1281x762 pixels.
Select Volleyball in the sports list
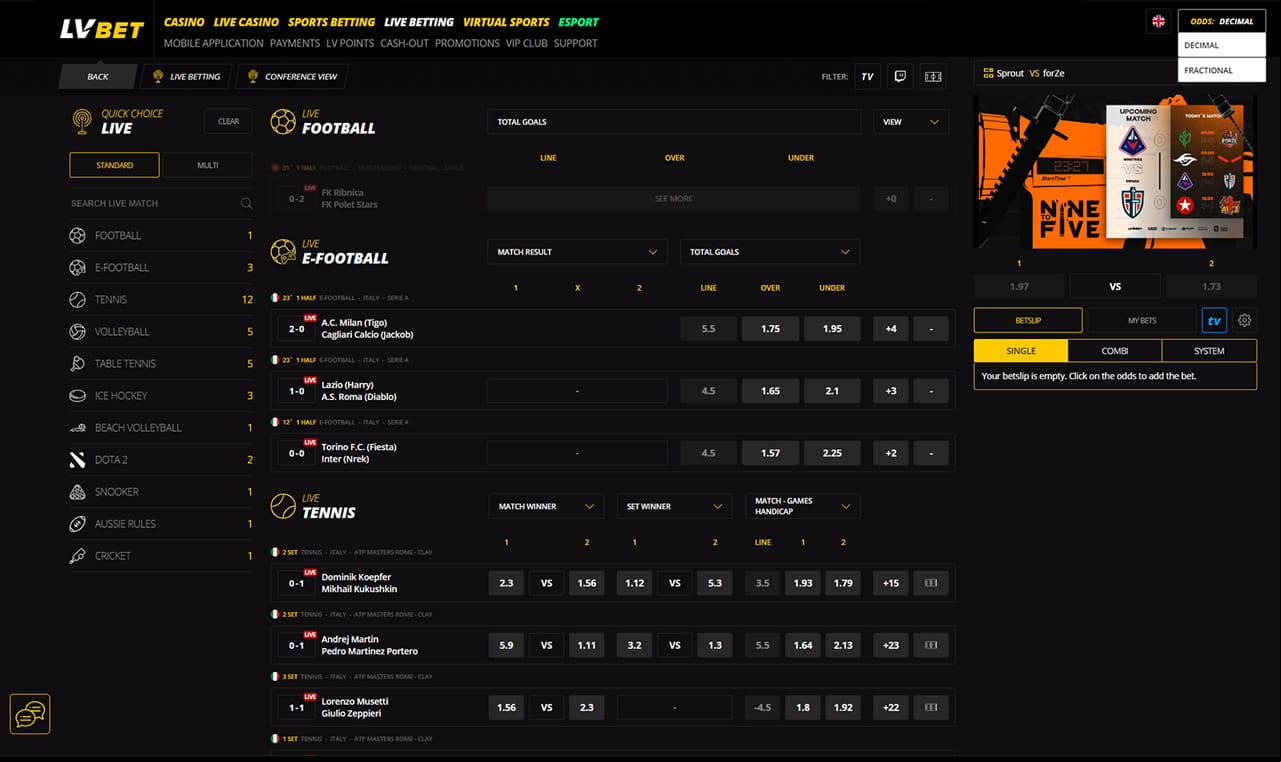tap(161, 332)
